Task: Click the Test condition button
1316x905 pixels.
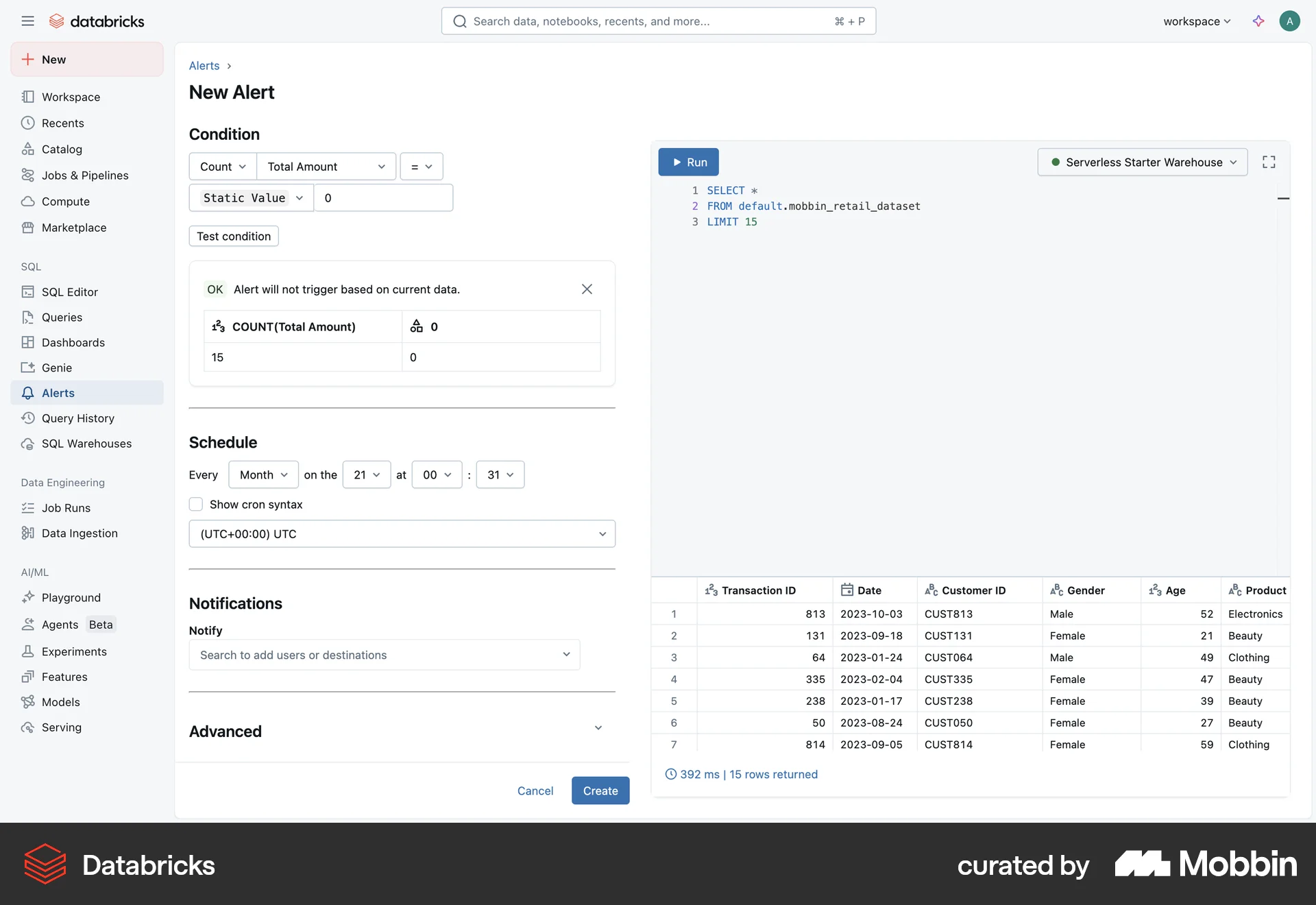Action: tap(233, 236)
